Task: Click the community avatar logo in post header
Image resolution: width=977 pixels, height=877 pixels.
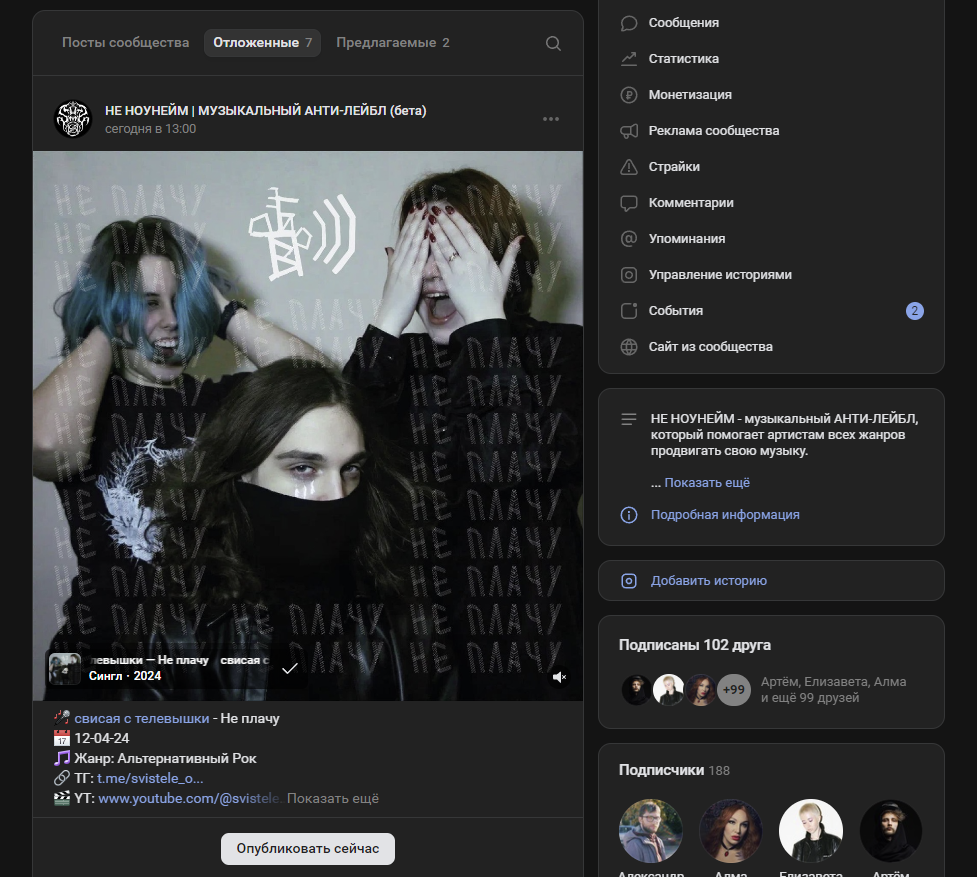Action: [73, 118]
